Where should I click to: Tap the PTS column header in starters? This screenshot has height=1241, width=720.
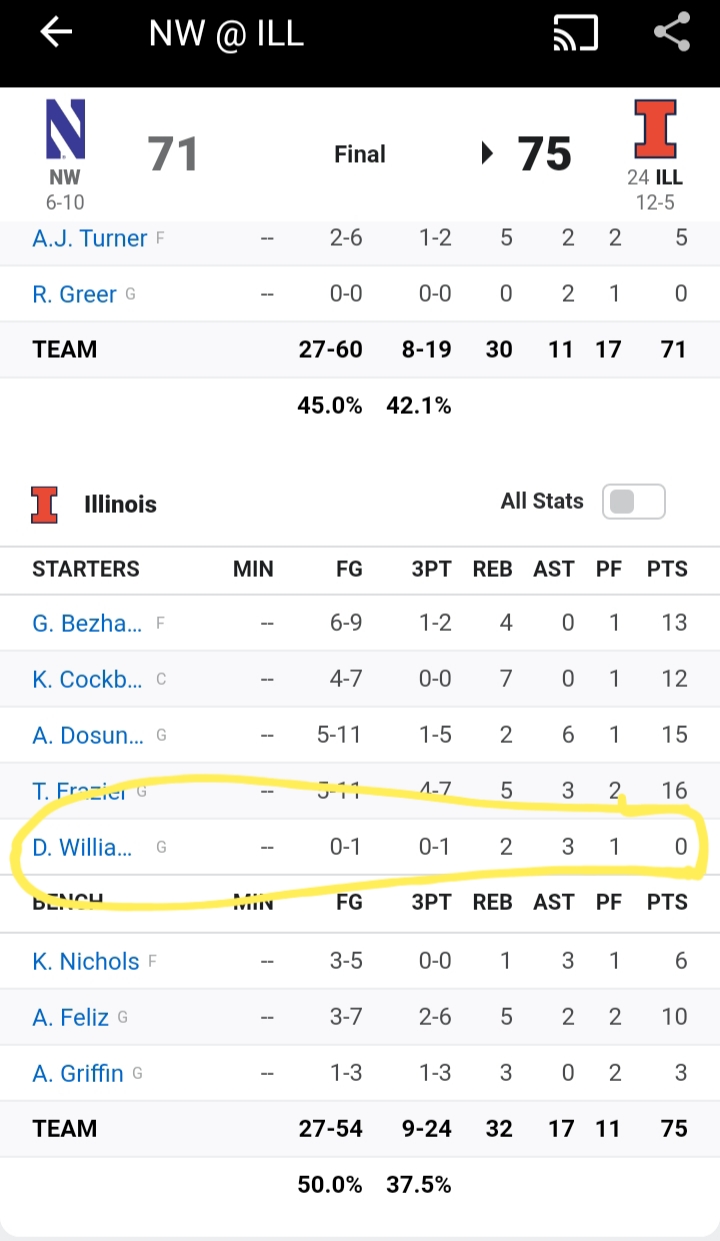tap(667, 569)
